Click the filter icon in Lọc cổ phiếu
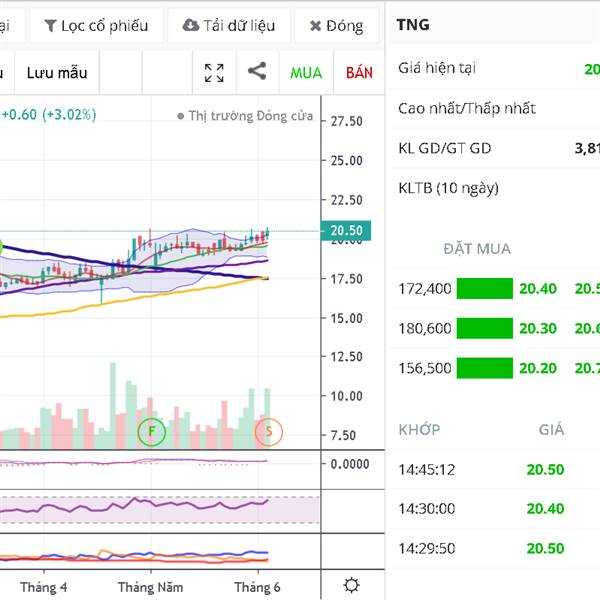The image size is (600, 600). 50,25
